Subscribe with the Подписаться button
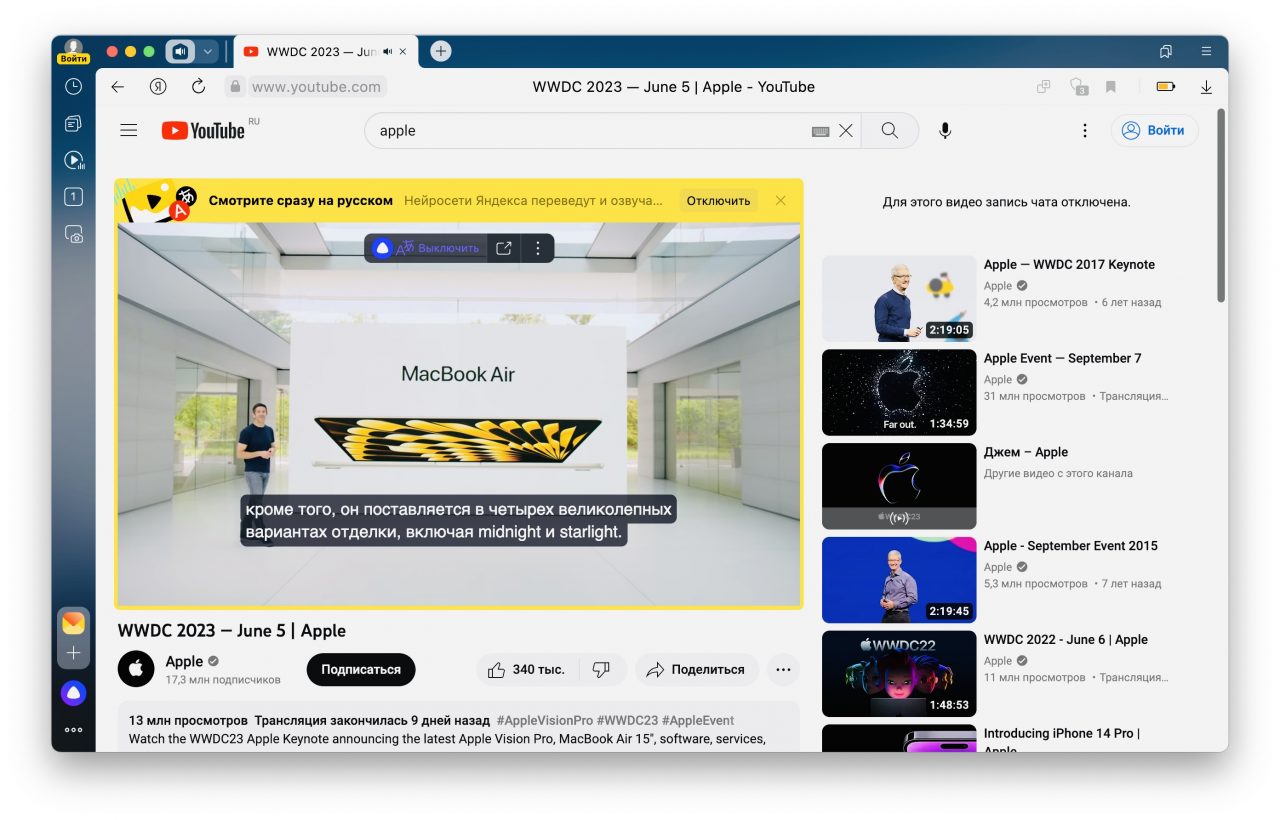 click(361, 670)
